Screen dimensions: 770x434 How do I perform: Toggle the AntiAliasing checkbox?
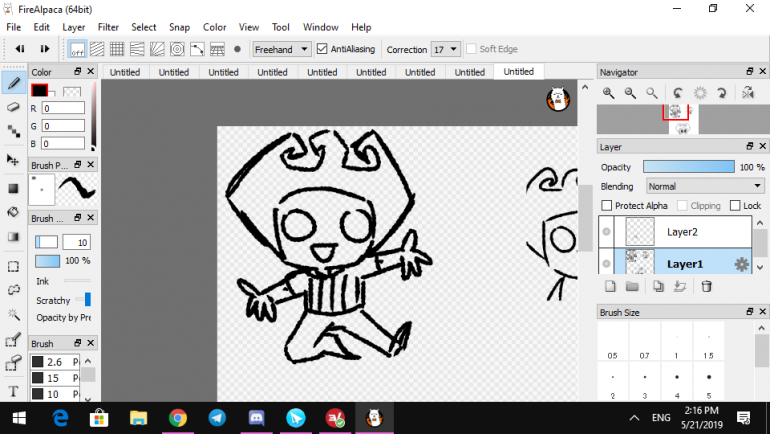(x=322, y=48)
